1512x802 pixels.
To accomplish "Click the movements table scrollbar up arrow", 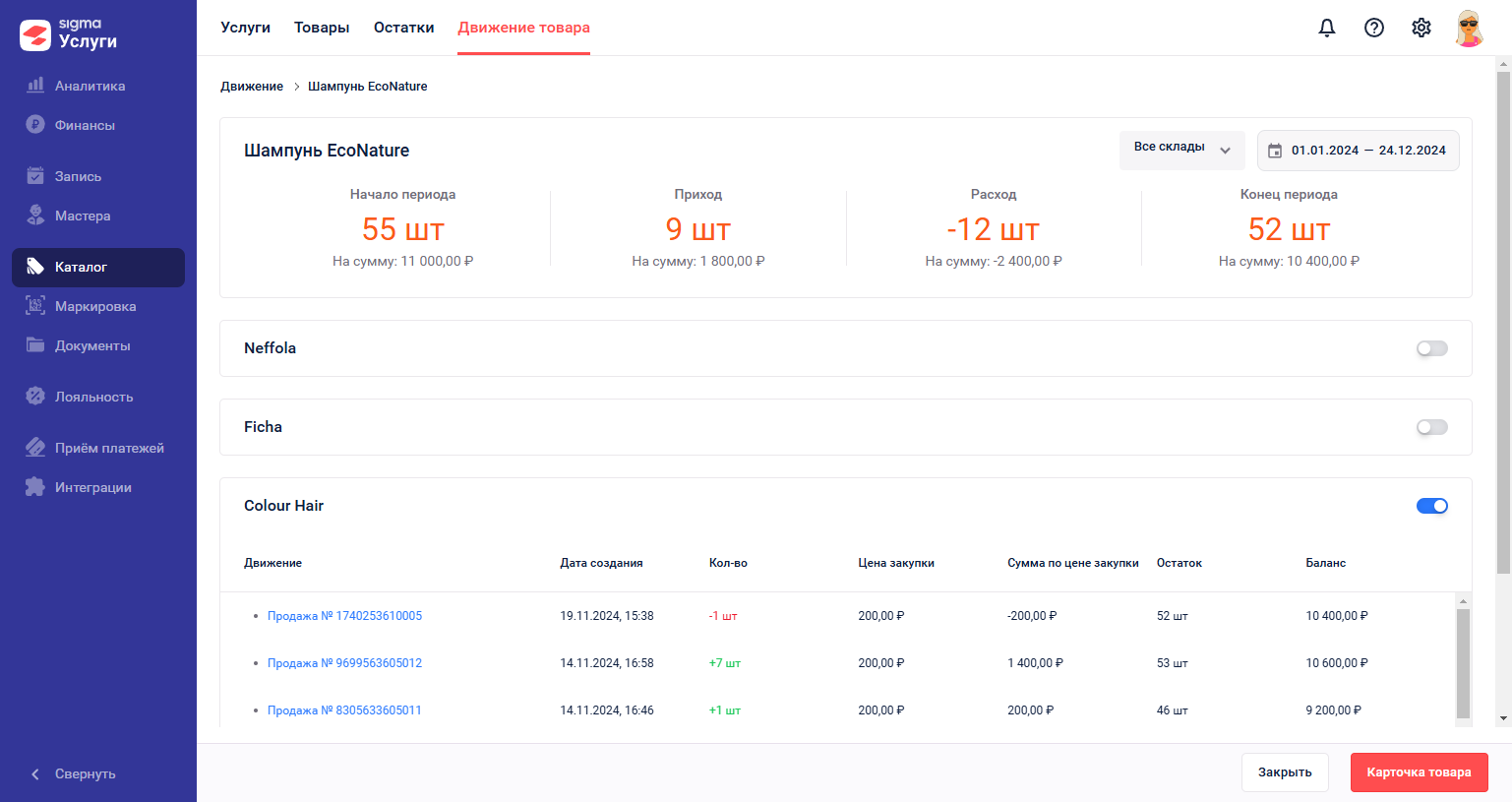I will [1463, 600].
